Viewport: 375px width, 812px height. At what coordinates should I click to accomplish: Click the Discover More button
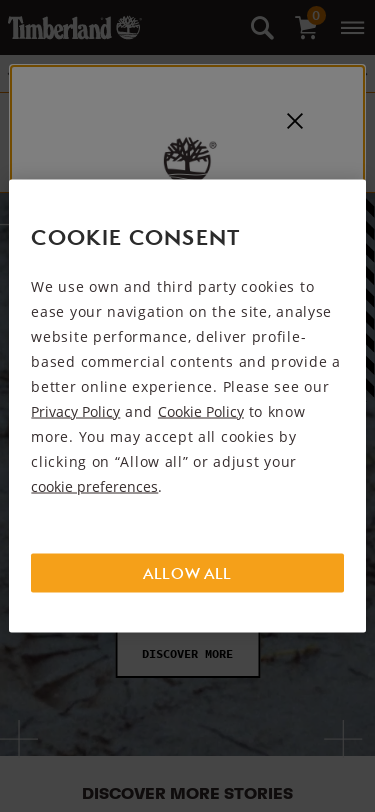click(x=188, y=655)
